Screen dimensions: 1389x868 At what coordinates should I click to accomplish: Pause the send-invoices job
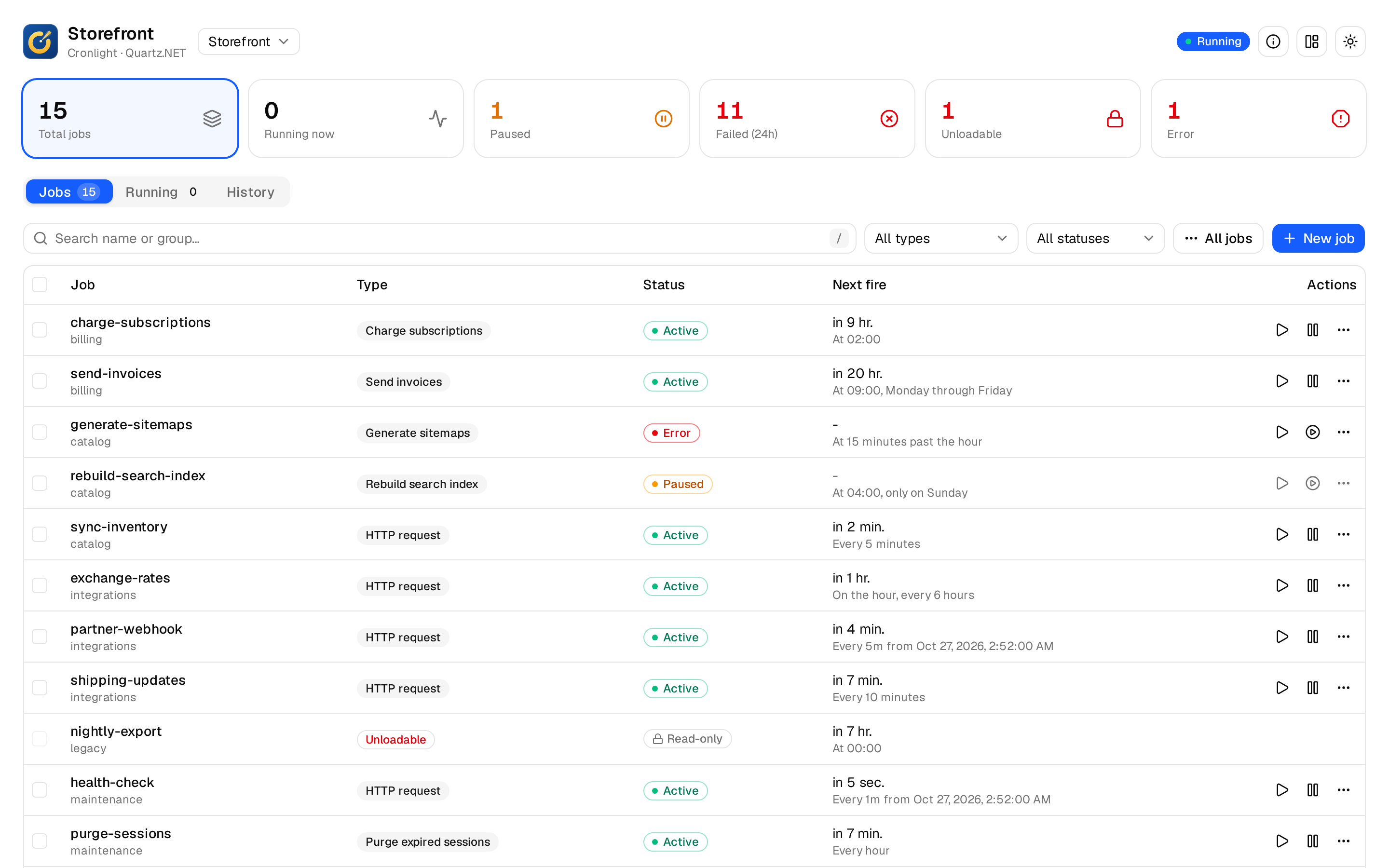(1312, 381)
